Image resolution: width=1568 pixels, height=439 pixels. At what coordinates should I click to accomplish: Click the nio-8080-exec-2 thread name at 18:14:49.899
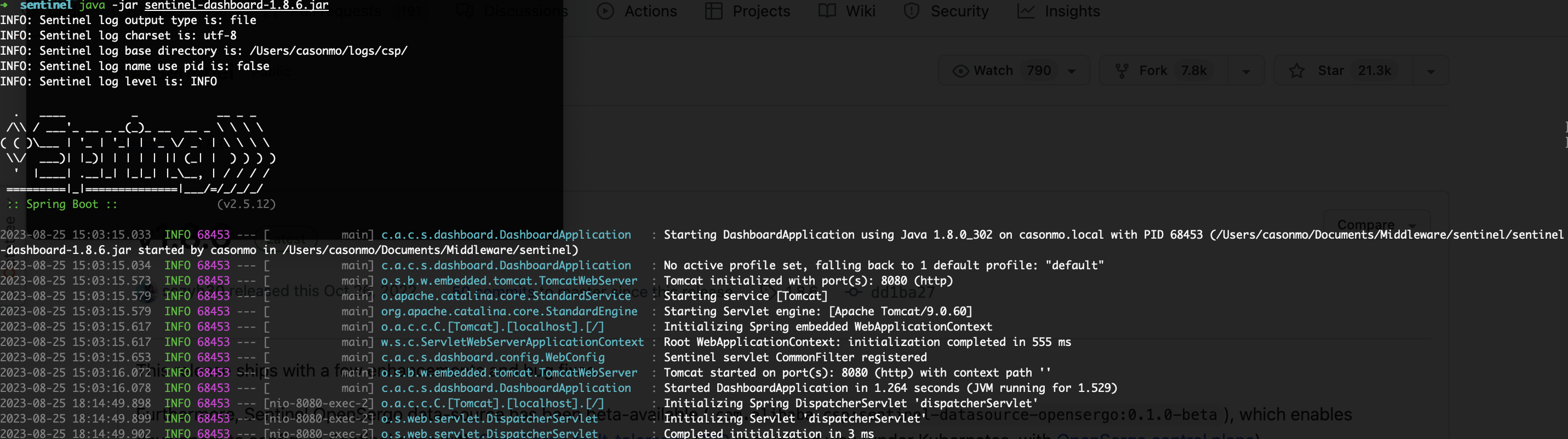[319, 418]
